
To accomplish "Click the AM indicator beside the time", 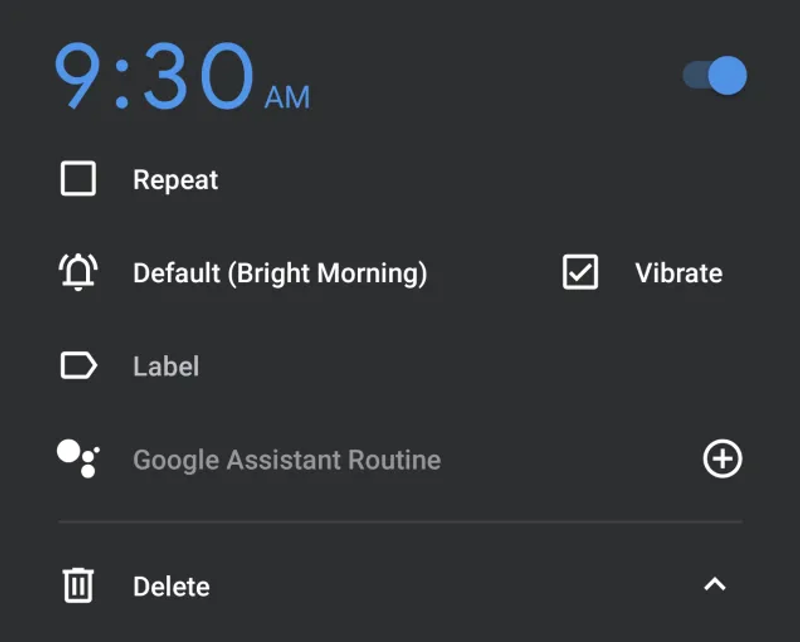I will (x=287, y=97).
